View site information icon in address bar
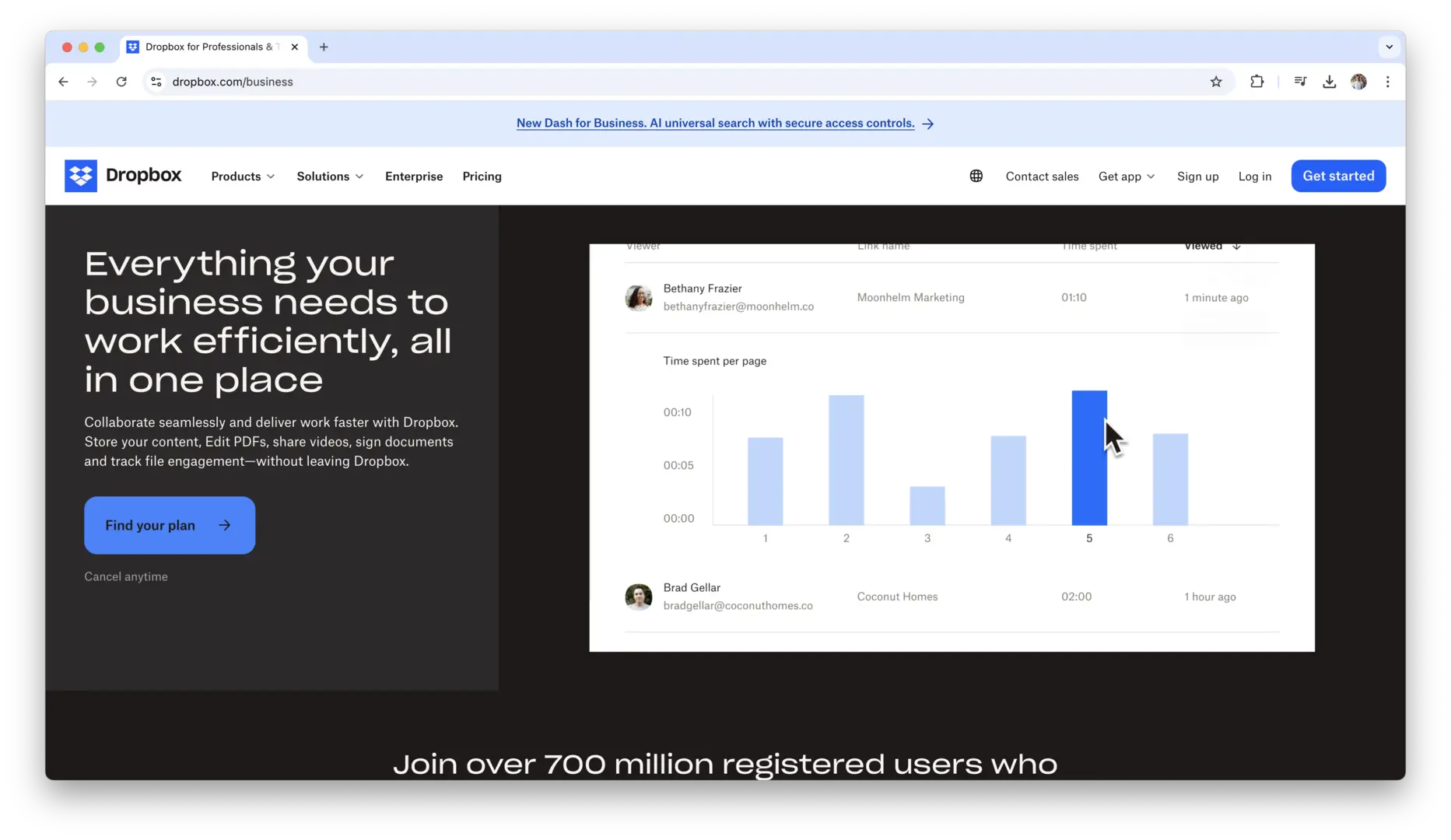This screenshot has height=840, width=1451. 156,82
